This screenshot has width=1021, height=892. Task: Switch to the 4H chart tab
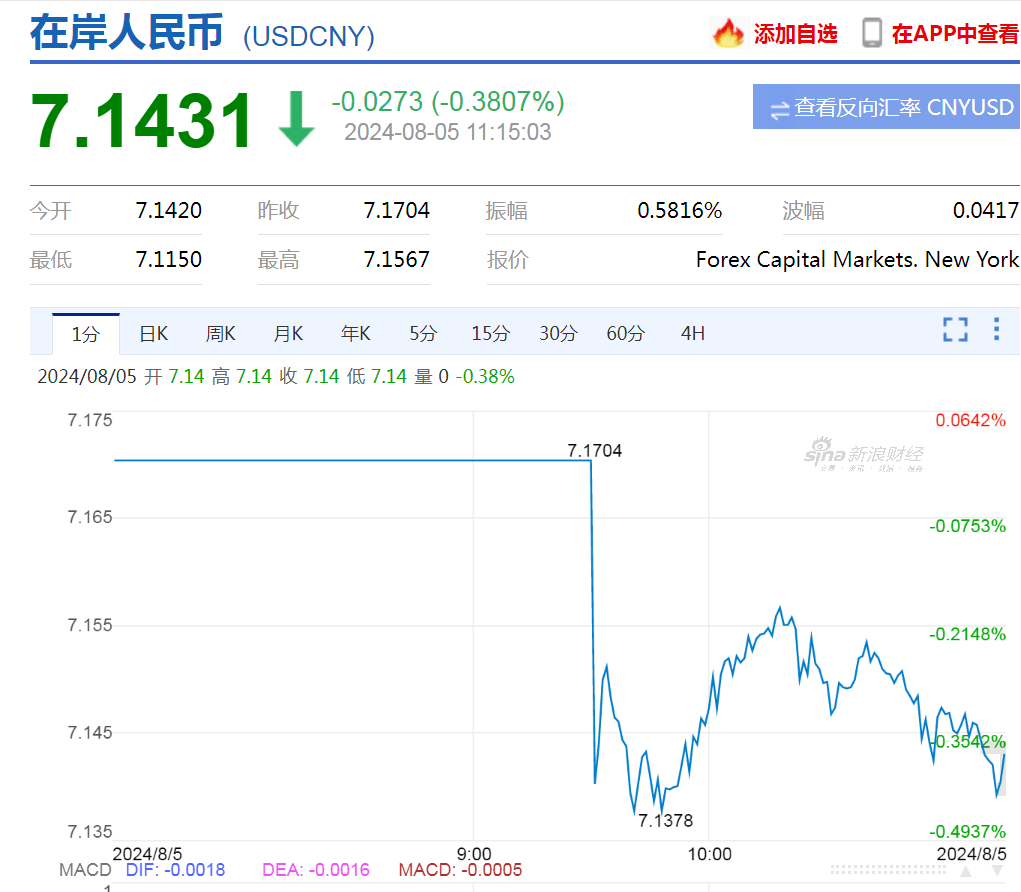692,333
